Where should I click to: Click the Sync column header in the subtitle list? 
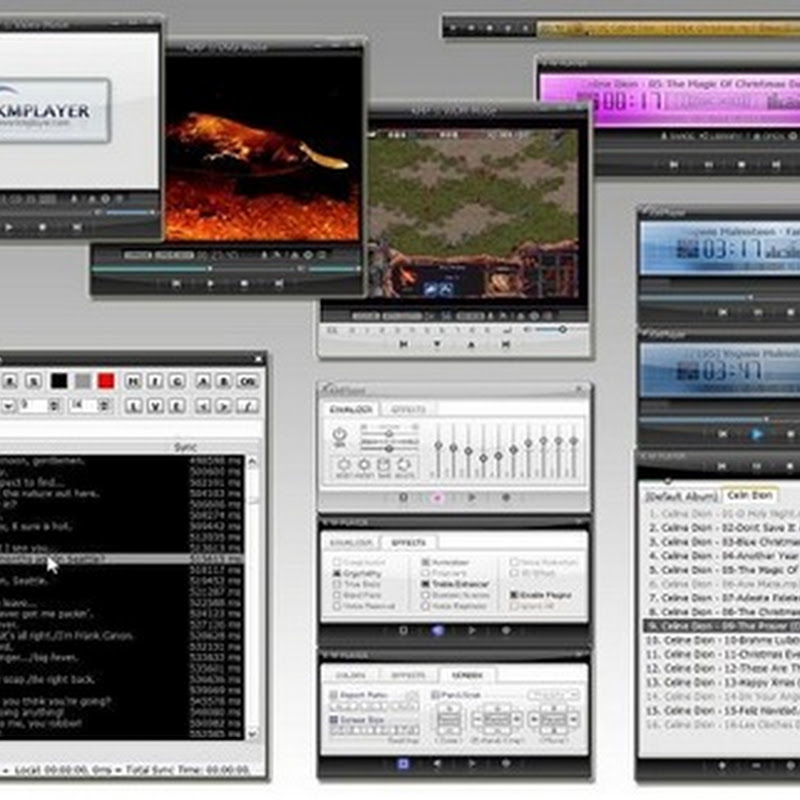click(185, 447)
